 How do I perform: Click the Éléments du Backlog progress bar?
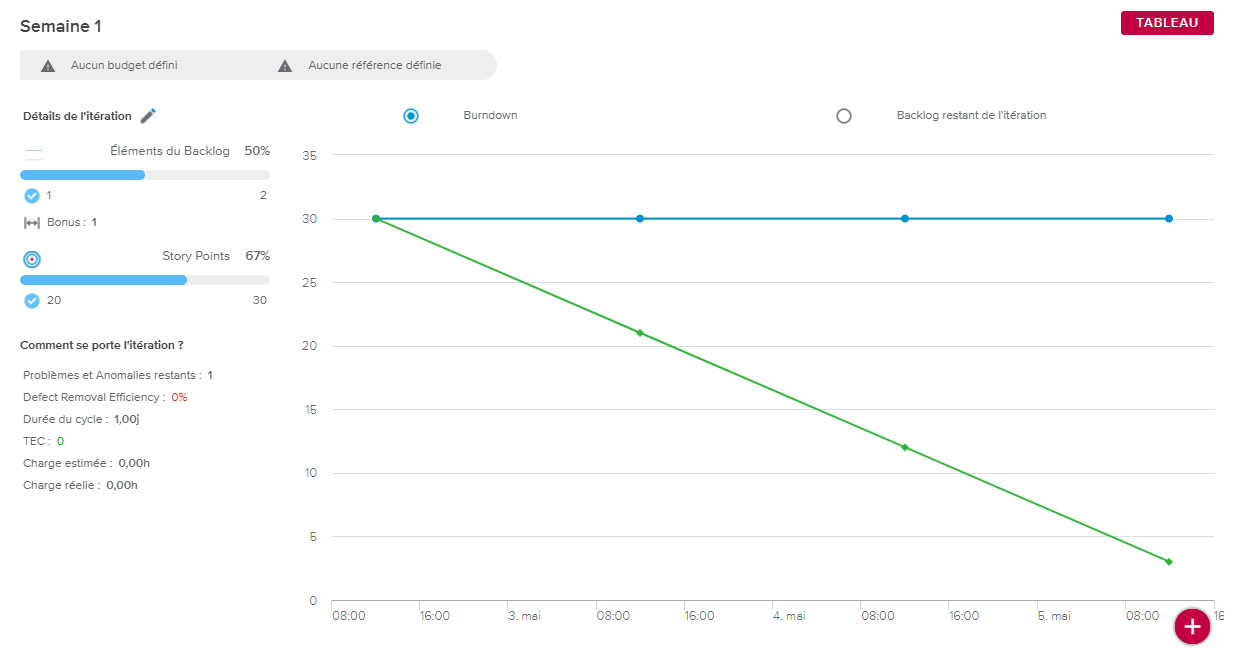[145, 175]
